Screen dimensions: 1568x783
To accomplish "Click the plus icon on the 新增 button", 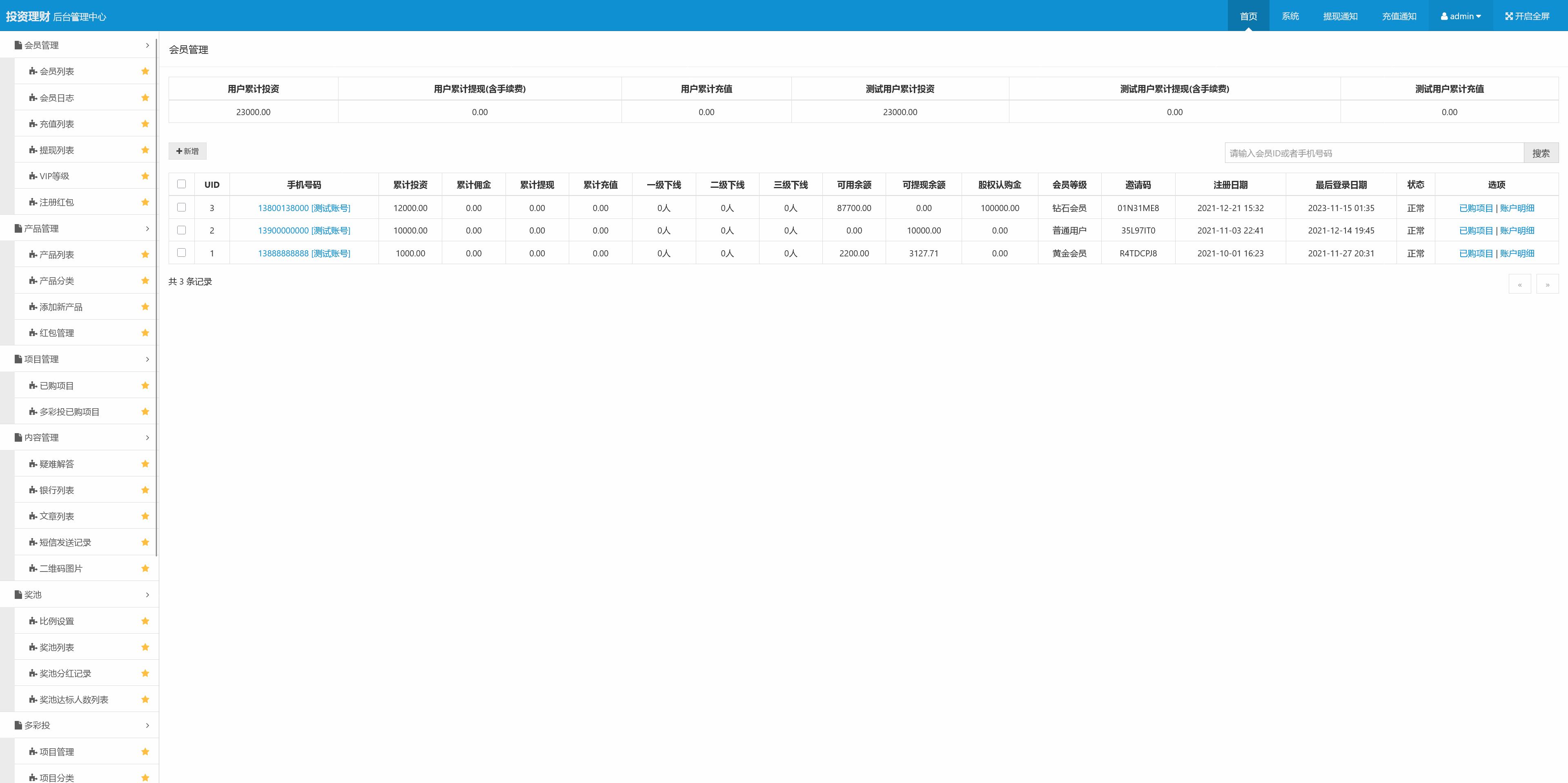I will click(179, 151).
